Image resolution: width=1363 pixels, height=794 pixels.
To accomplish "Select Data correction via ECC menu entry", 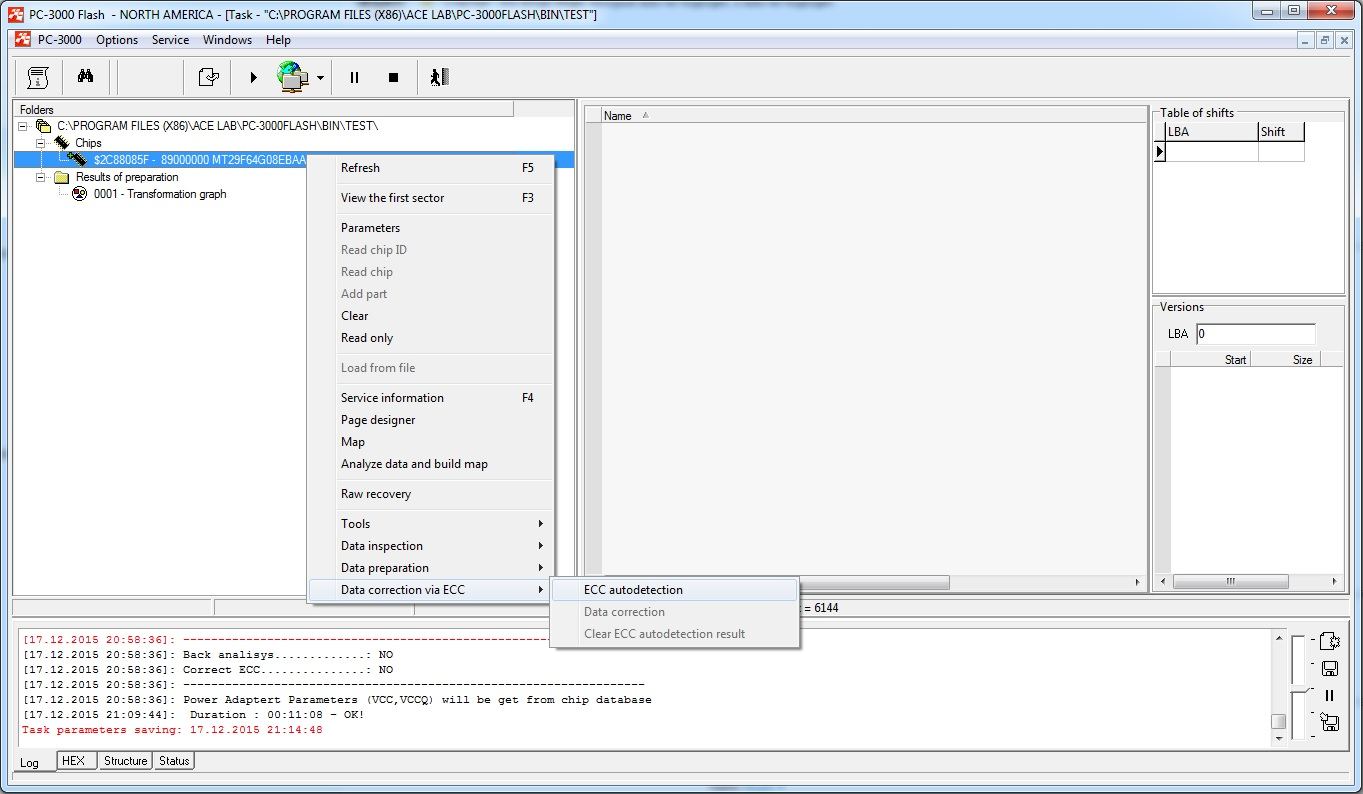I will pyautogui.click(x=431, y=590).
